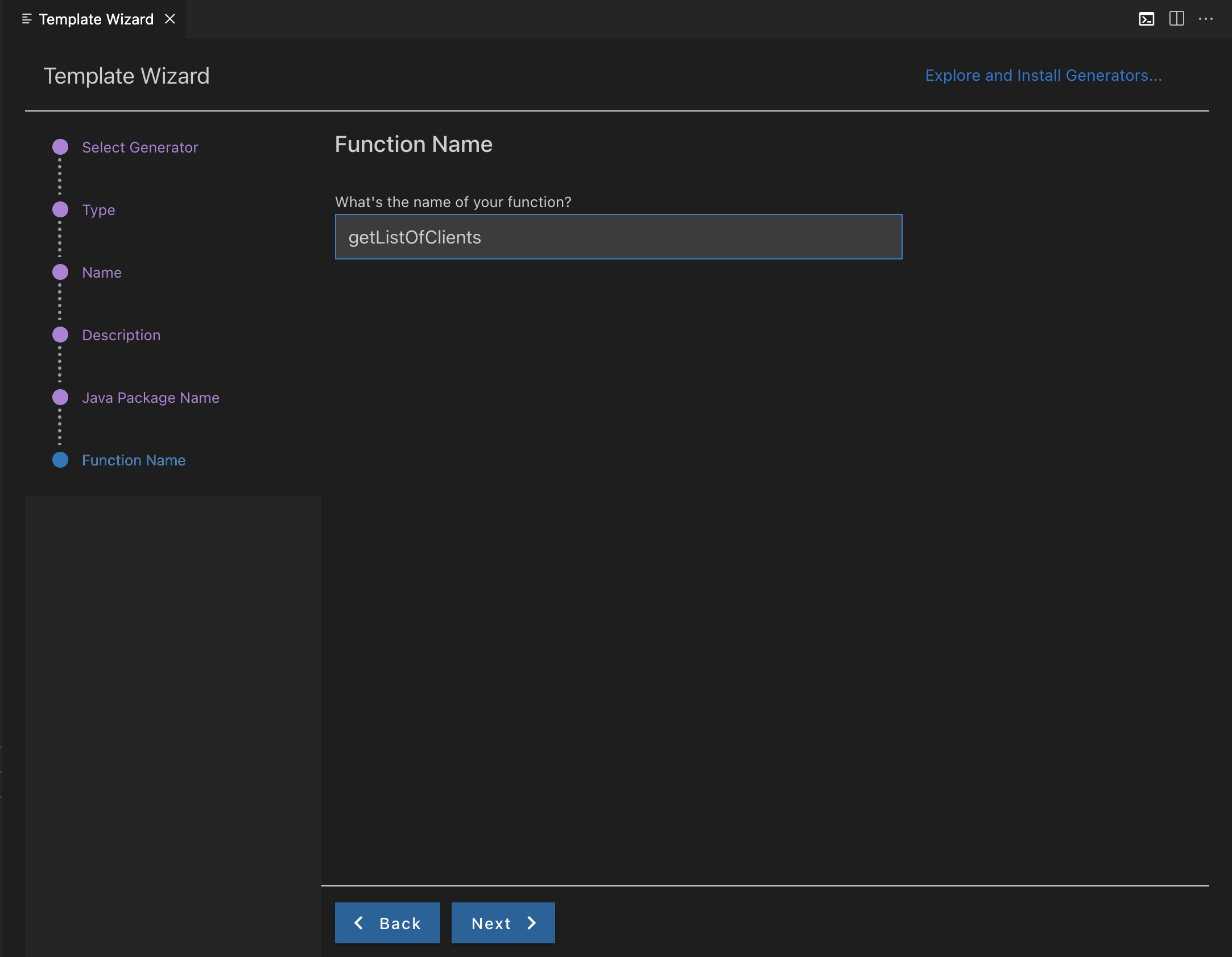This screenshot has width=1232, height=957.
Task: Switch to the Template Wizard tab
Action: 96,19
